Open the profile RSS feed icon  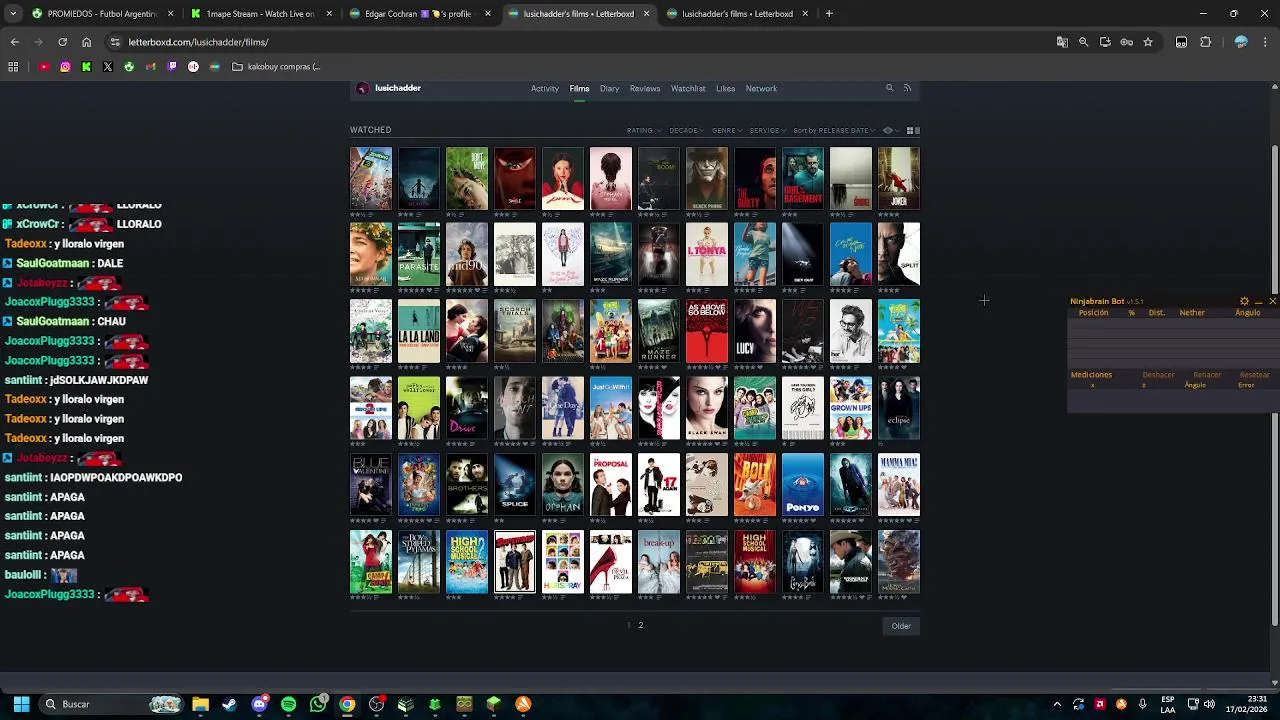tap(907, 88)
